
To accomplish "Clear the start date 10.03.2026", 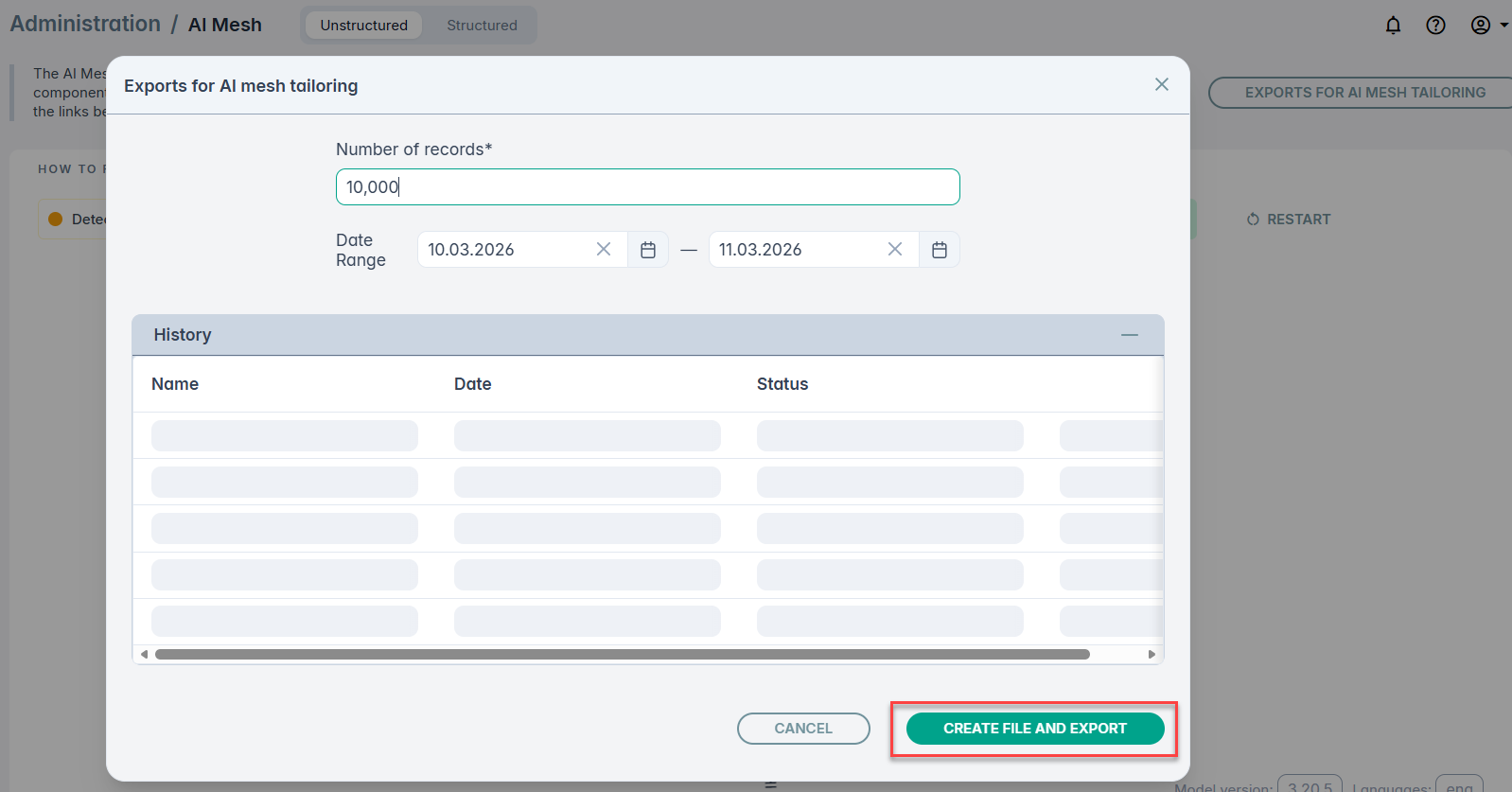I will [604, 249].
